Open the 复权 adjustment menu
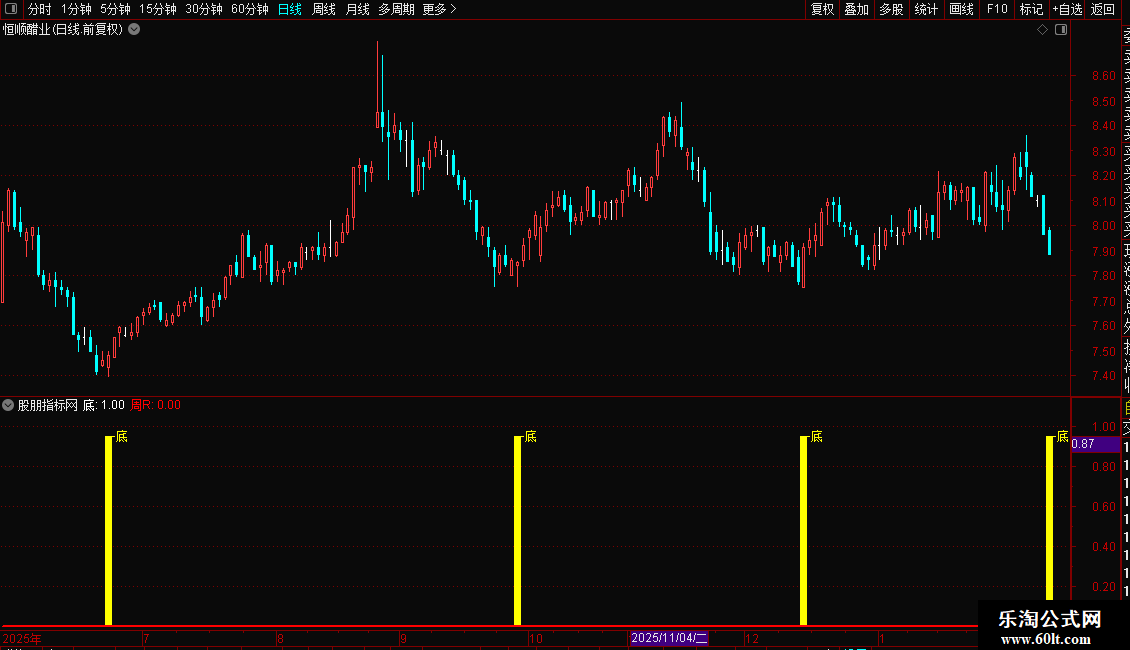Viewport: 1130px width, 650px height. (x=822, y=9)
